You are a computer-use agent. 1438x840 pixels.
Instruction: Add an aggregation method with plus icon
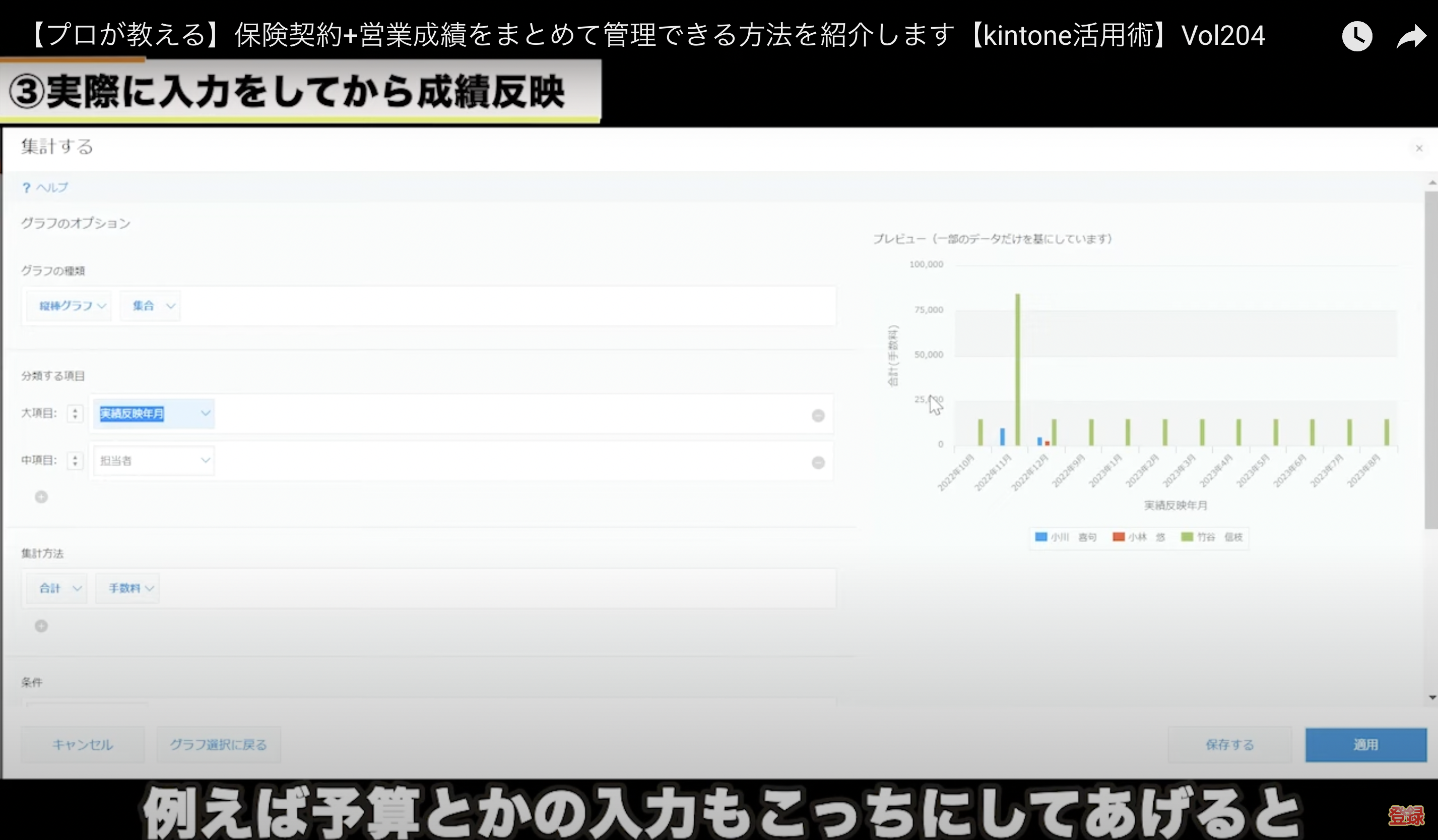coord(41,626)
